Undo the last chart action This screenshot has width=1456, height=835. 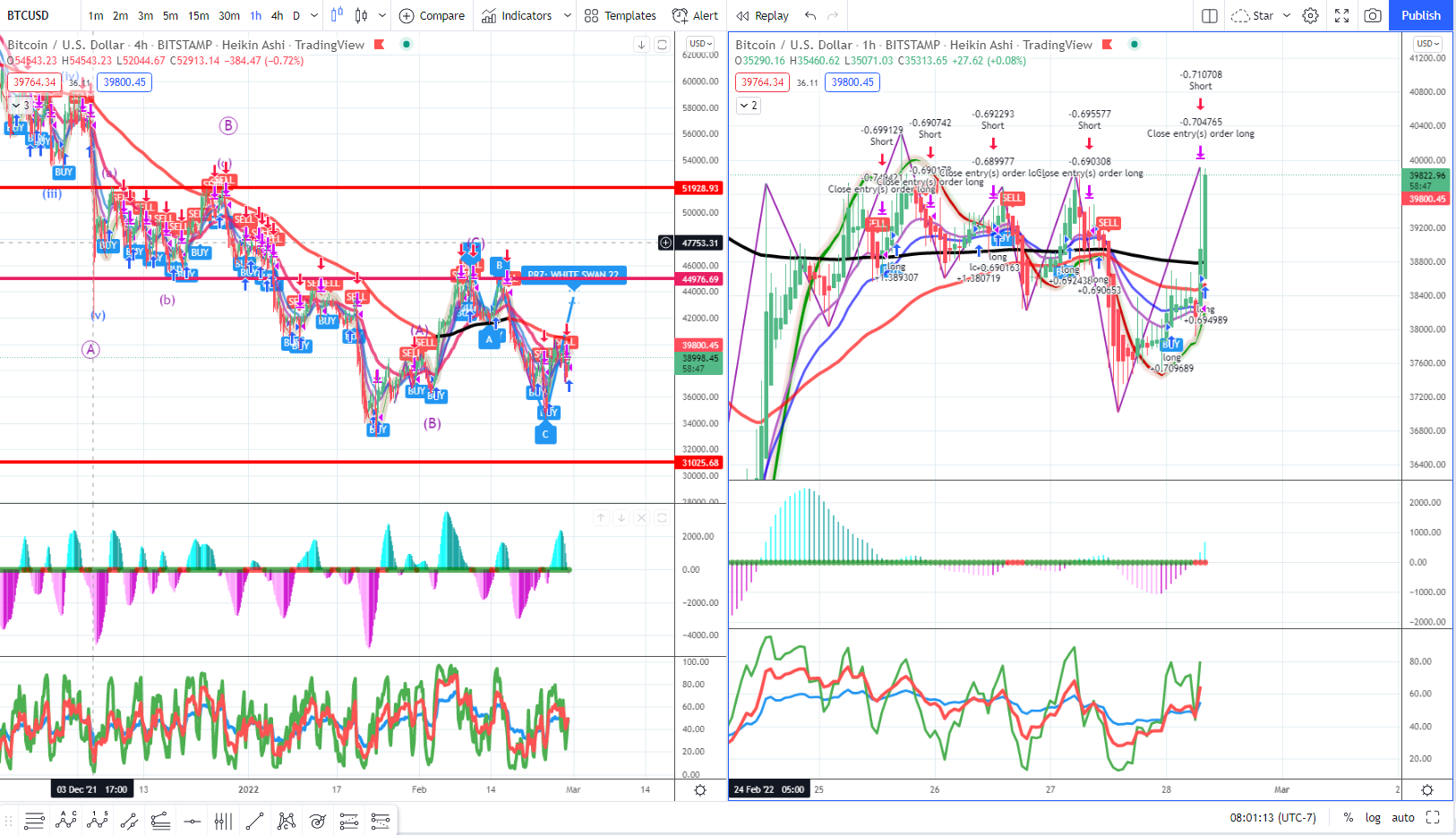[x=810, y=15]
